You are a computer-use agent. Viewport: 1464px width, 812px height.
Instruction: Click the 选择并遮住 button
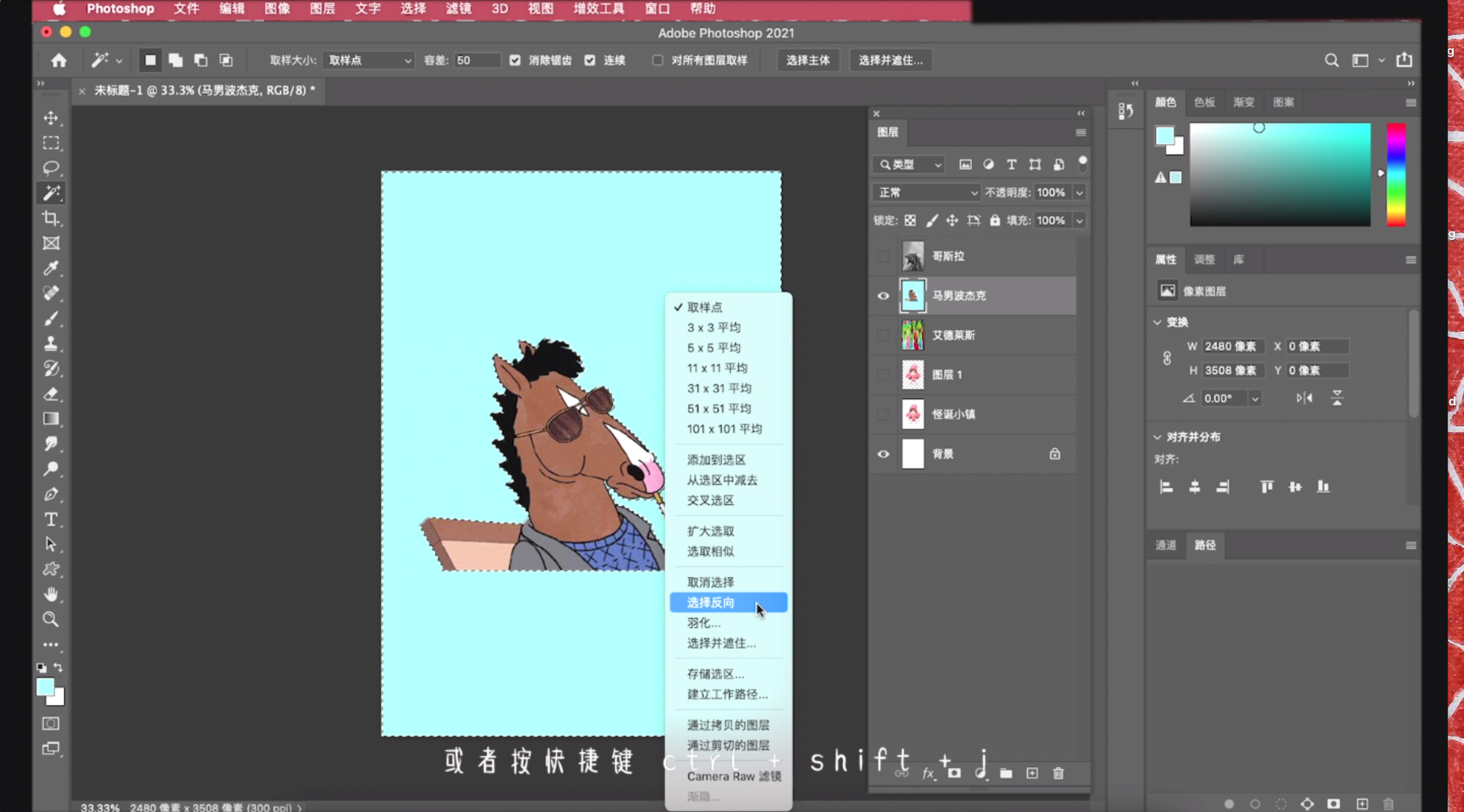[x=890, y=61]
